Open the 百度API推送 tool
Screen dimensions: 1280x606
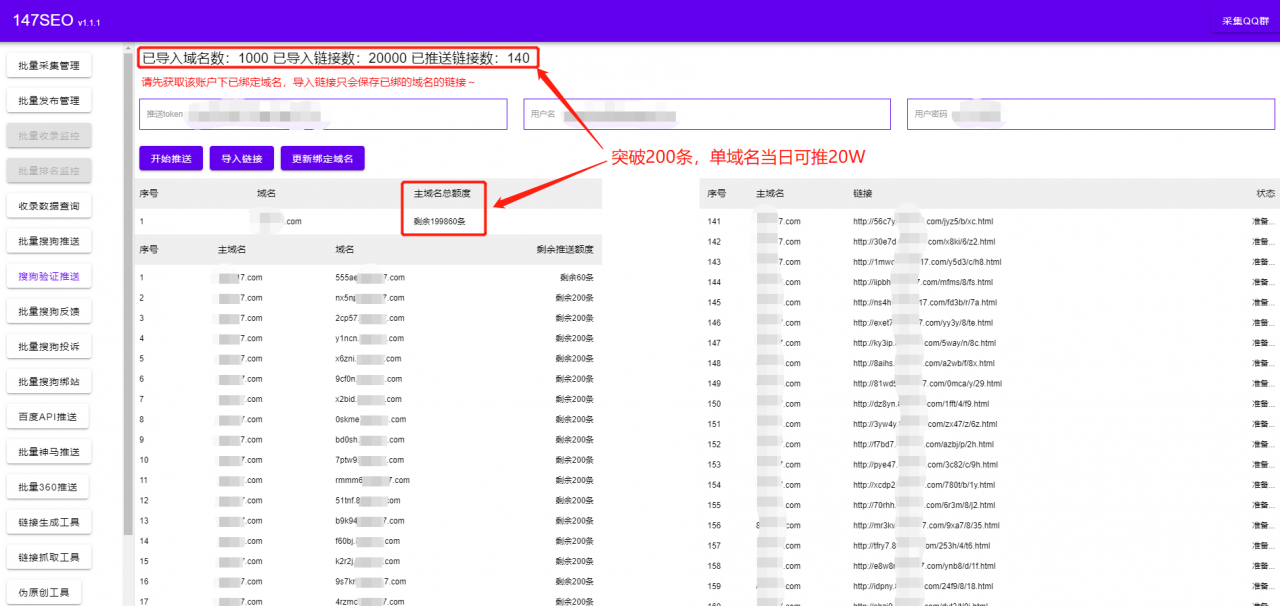coord(48,415)
